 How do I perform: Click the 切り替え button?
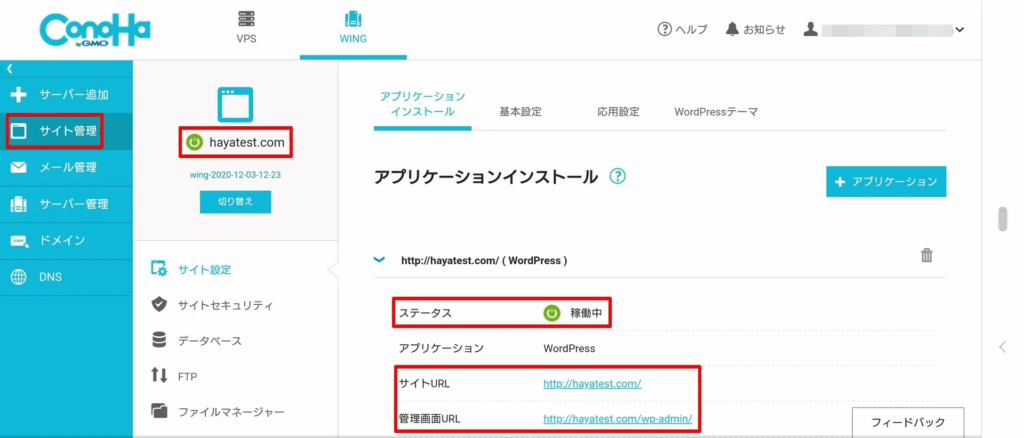[x=235, y=201]
